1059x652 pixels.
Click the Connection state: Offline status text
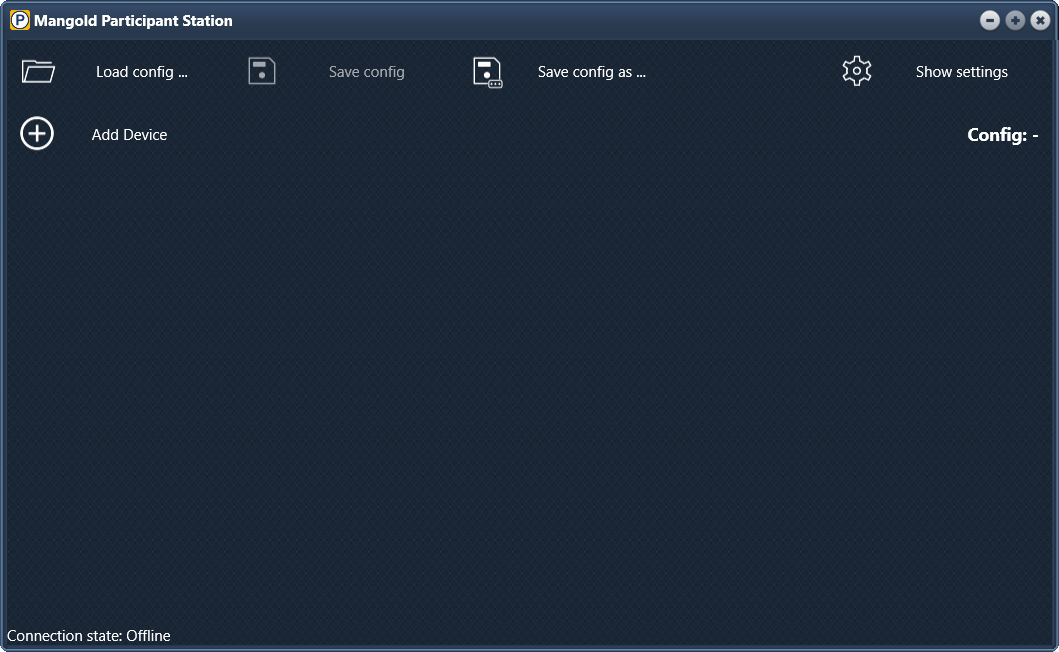pos(88,636)
